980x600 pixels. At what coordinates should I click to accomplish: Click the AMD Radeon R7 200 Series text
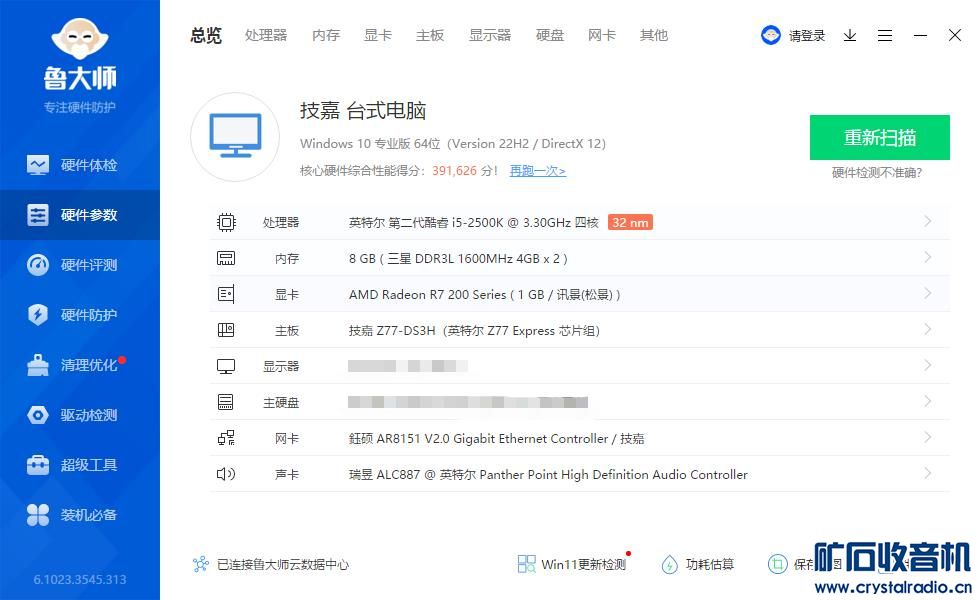(484, 294)
